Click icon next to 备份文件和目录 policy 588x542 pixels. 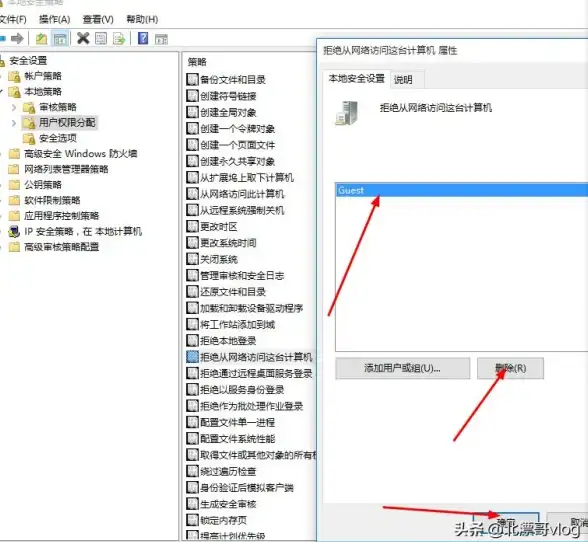coord(192,80)
